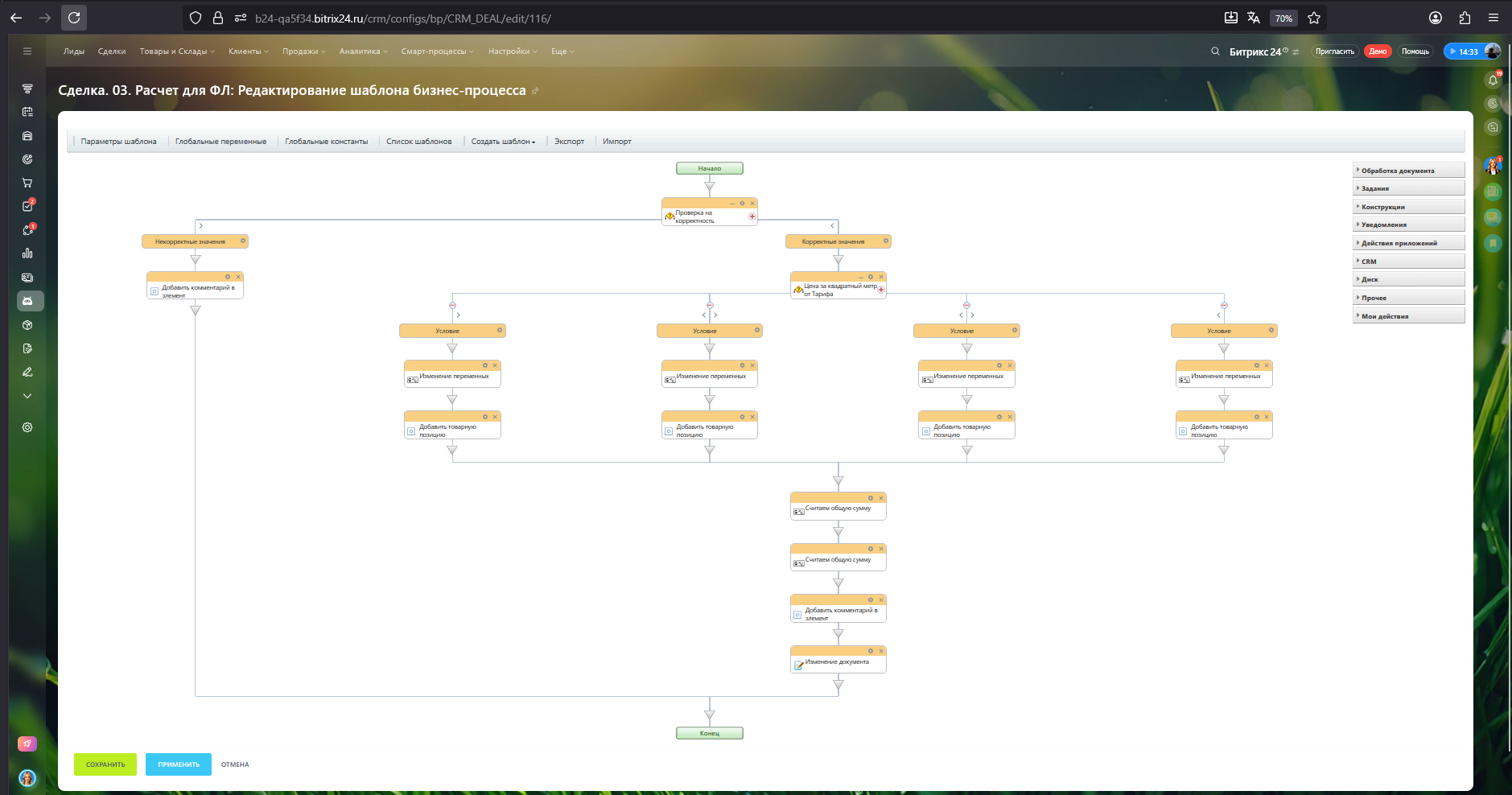Collapse the Проверка на корректность node
The image size is (1512, 795).
coord(732,204)
